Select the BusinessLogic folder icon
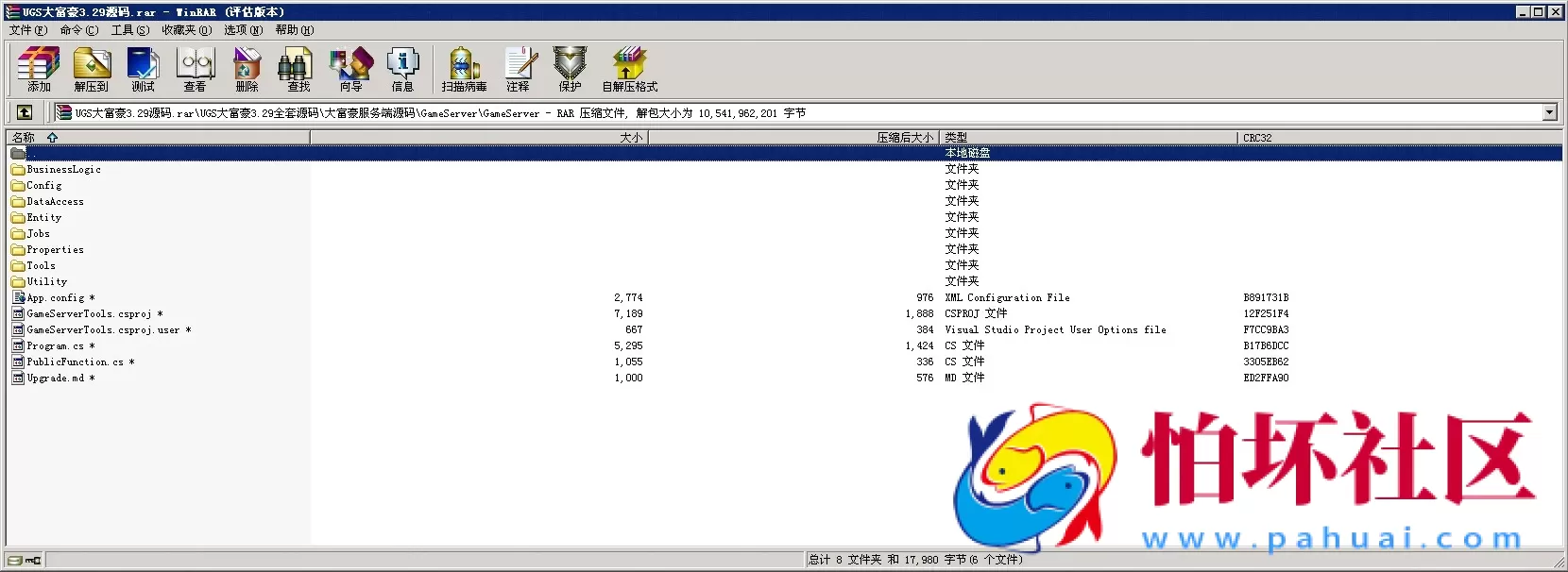Image resolution: width=1568 pixels, height=572 pixels. point(18,170)
